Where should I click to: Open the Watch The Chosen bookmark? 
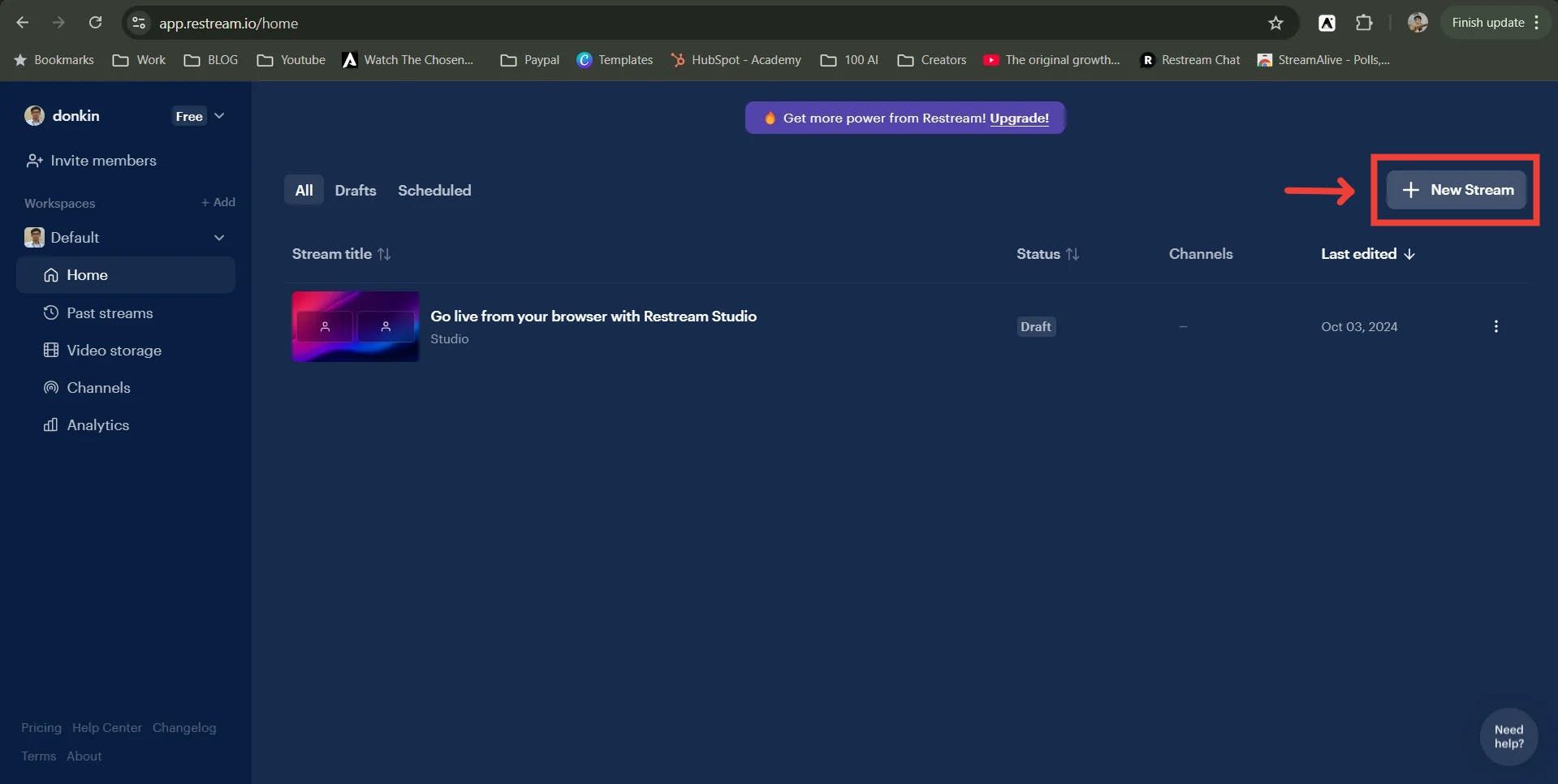(408, 60)
